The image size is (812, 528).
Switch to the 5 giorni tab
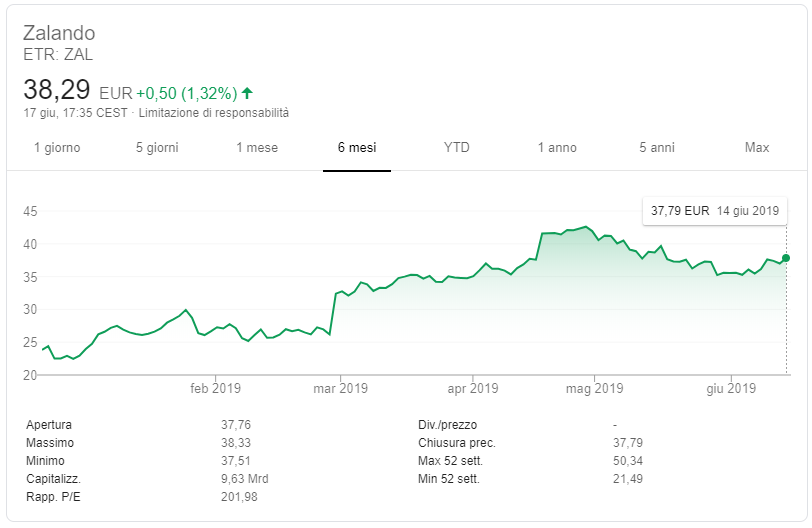157,148
